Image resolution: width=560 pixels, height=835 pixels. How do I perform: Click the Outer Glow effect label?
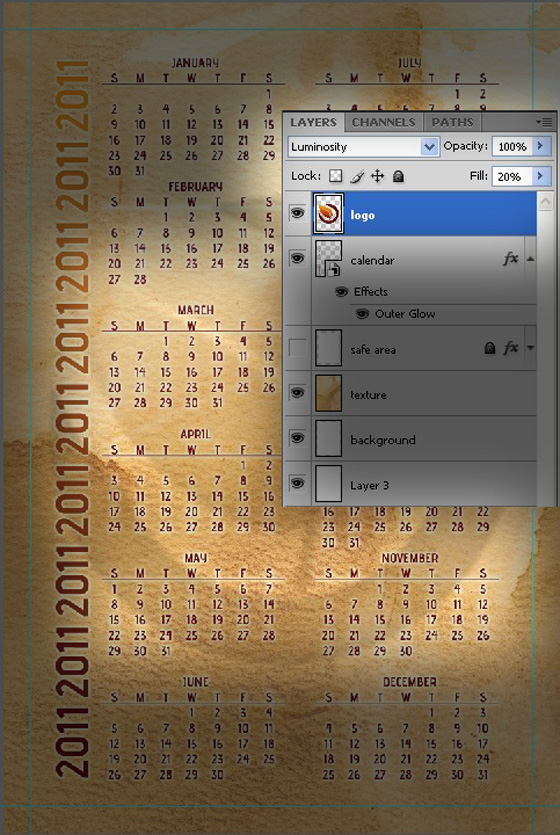point(405,314)
